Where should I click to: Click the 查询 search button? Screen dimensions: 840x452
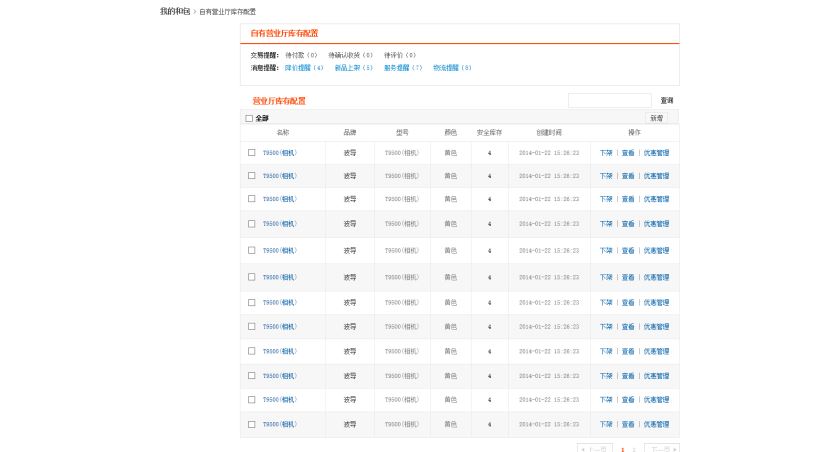pos(666,101)
